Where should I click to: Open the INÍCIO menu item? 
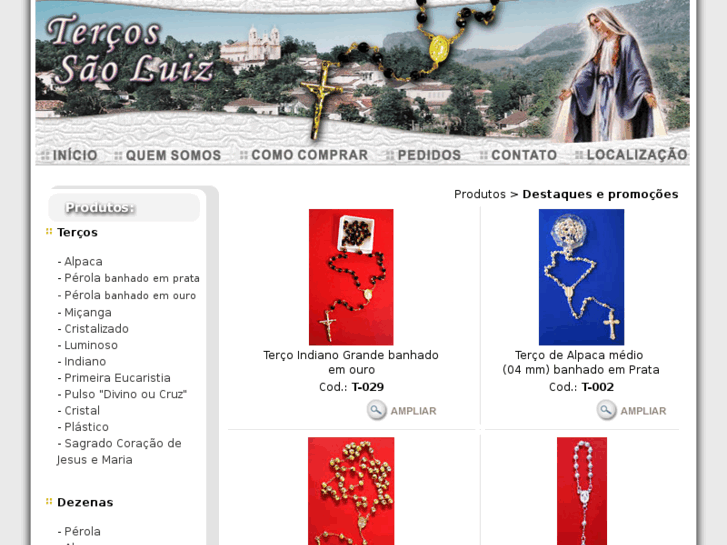tap(69, 155)
